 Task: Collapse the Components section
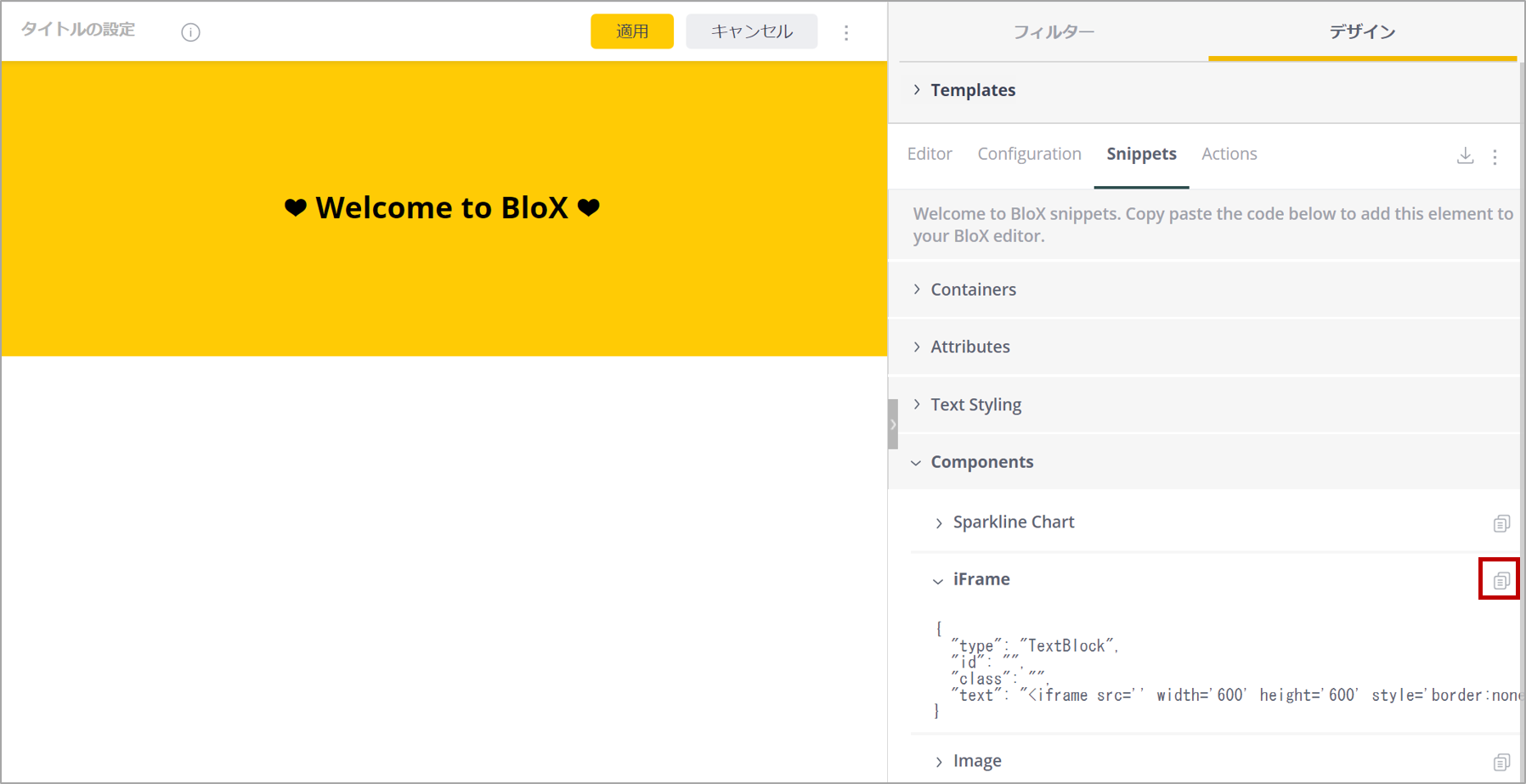1204,462
